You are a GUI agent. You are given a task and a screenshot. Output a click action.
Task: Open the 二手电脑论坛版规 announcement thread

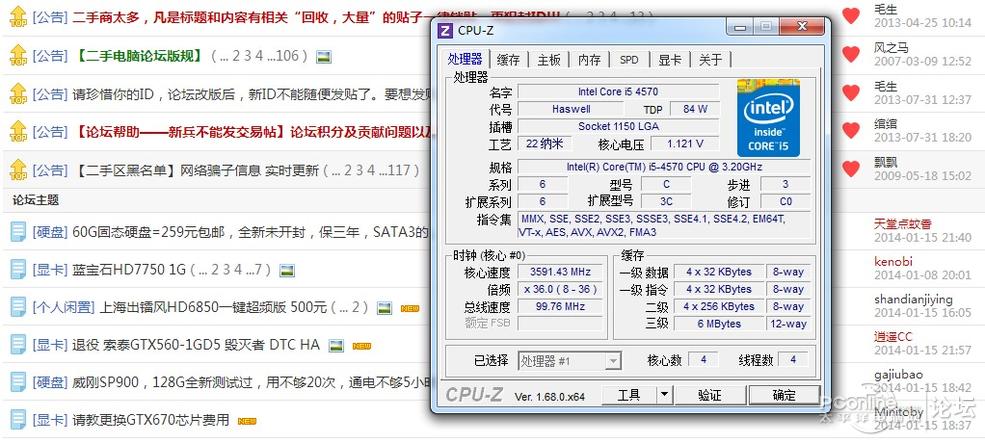pyautogui.click(x=141, y=56)
